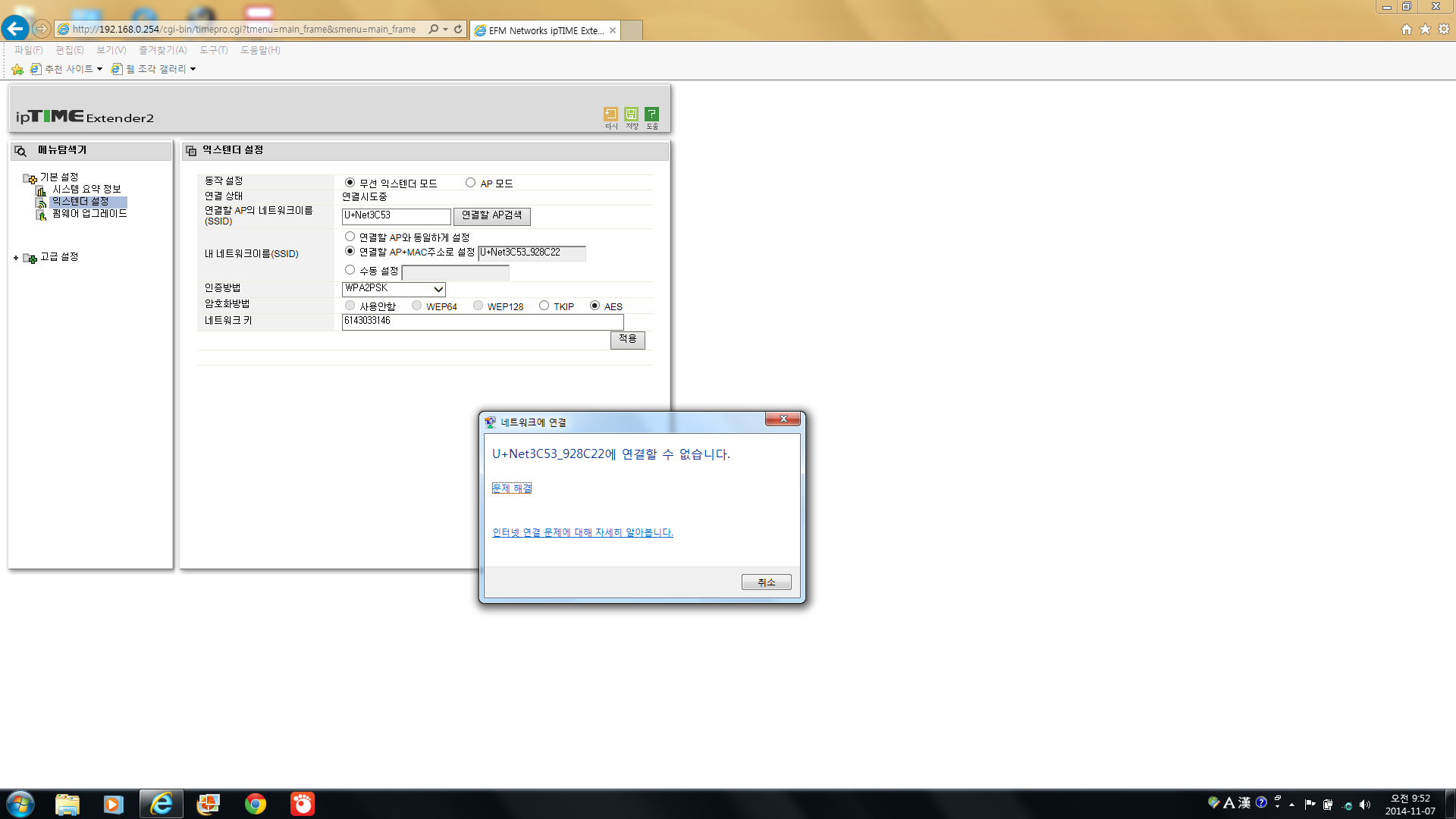Open File Explorer from the taskbar

(67, 804)
